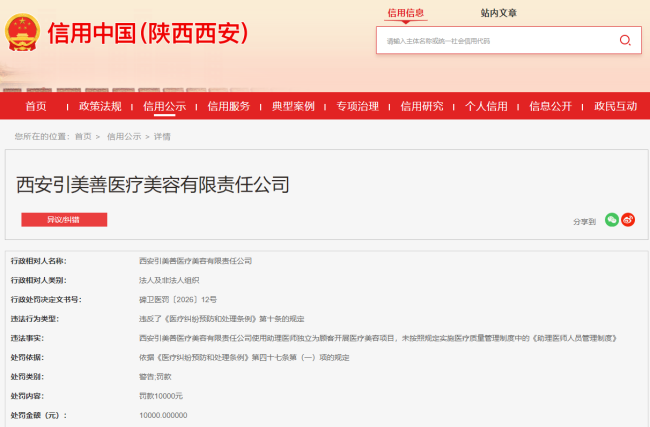Click the penalty document number ending in 12号
The width and height of the screenshot is (650, 427).
pyautogui.click(x=178, y=299)
